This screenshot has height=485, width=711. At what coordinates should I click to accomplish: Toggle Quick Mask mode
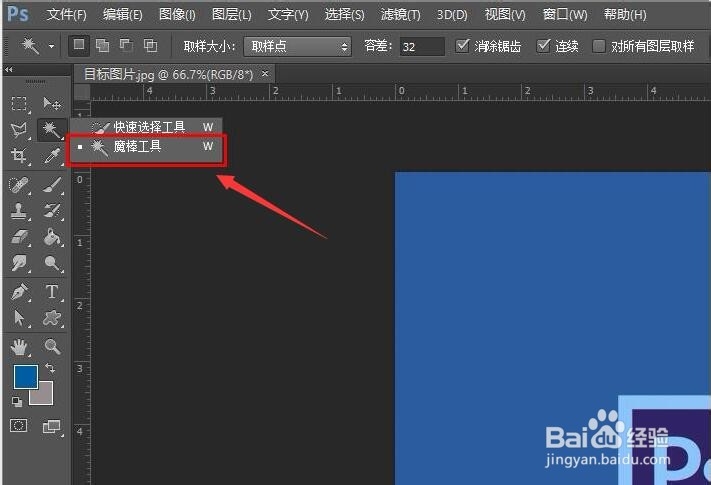pyautogui.click(x=19, y=425)
